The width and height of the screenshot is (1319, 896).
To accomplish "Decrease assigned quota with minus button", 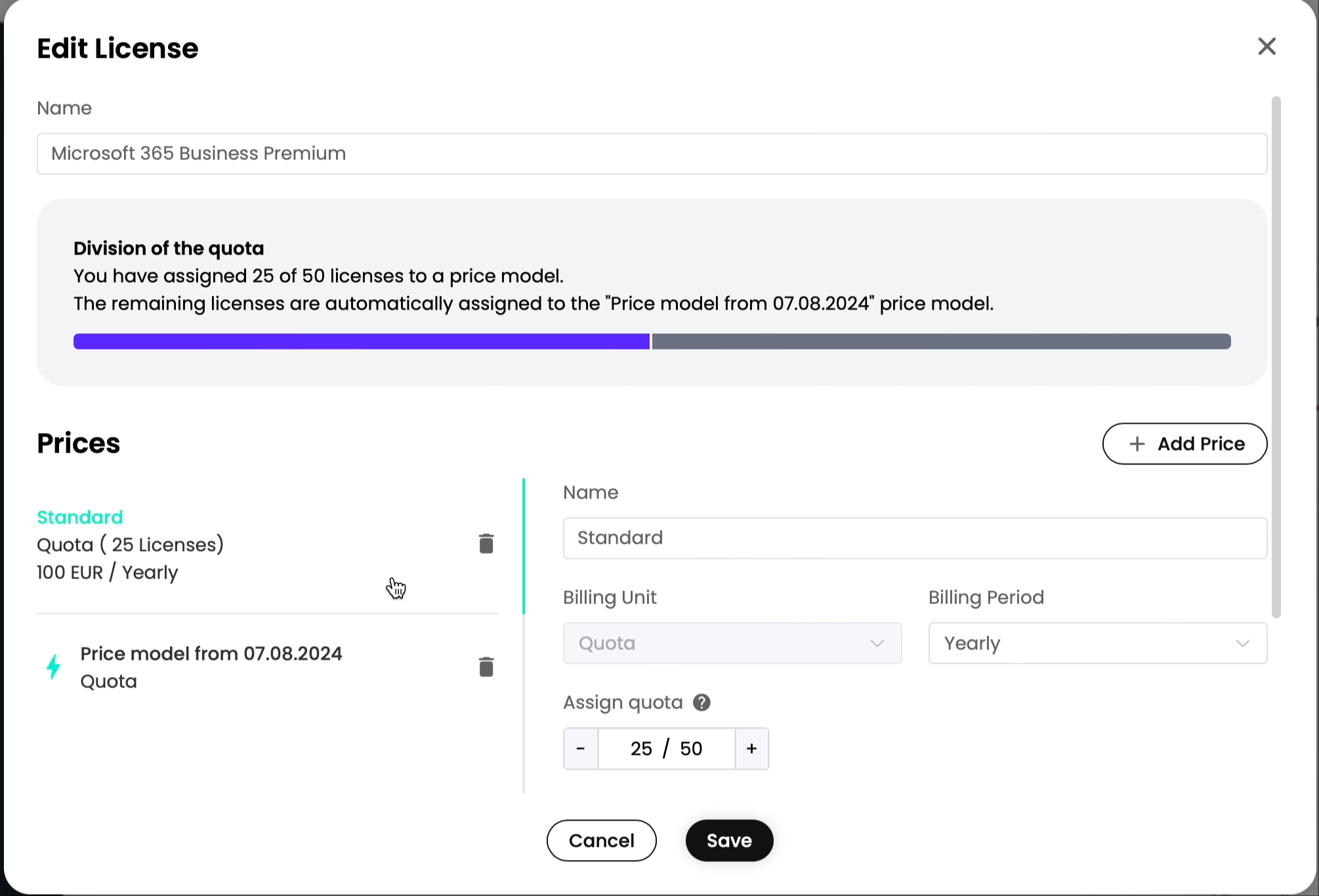I will tap(581, 748).
